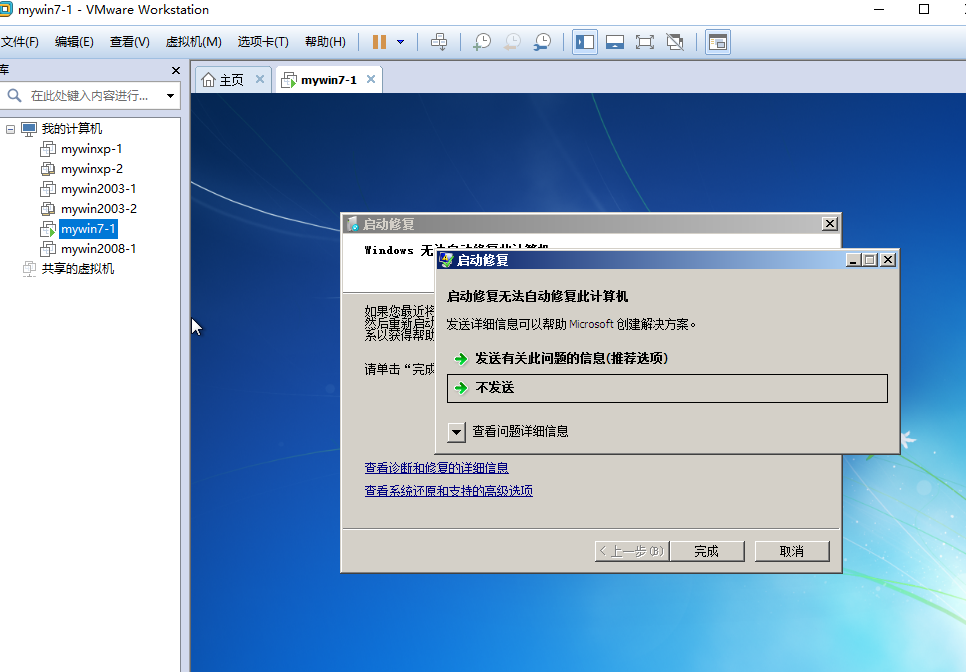Select 共享的虚拟机 in the library
The image size is (966, 672).
tap(78, 269)
